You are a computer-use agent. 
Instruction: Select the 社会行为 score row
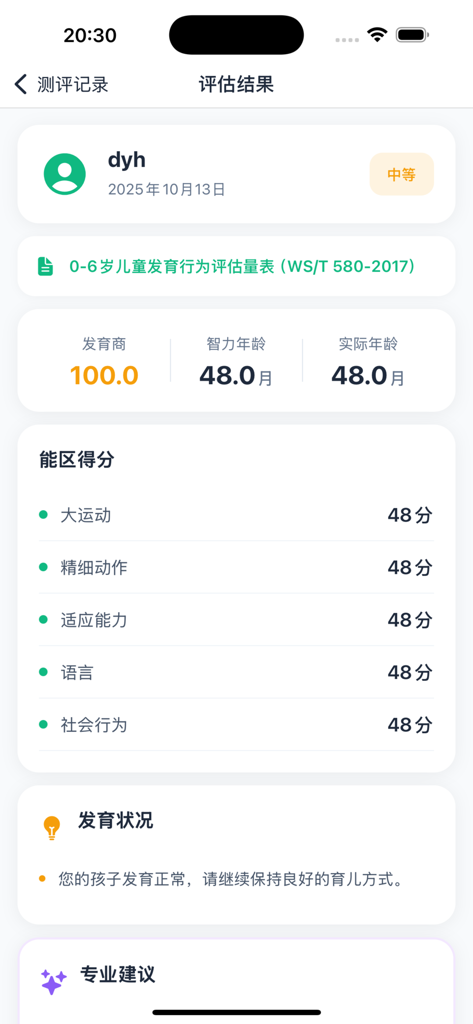click(x=236, y=724)
